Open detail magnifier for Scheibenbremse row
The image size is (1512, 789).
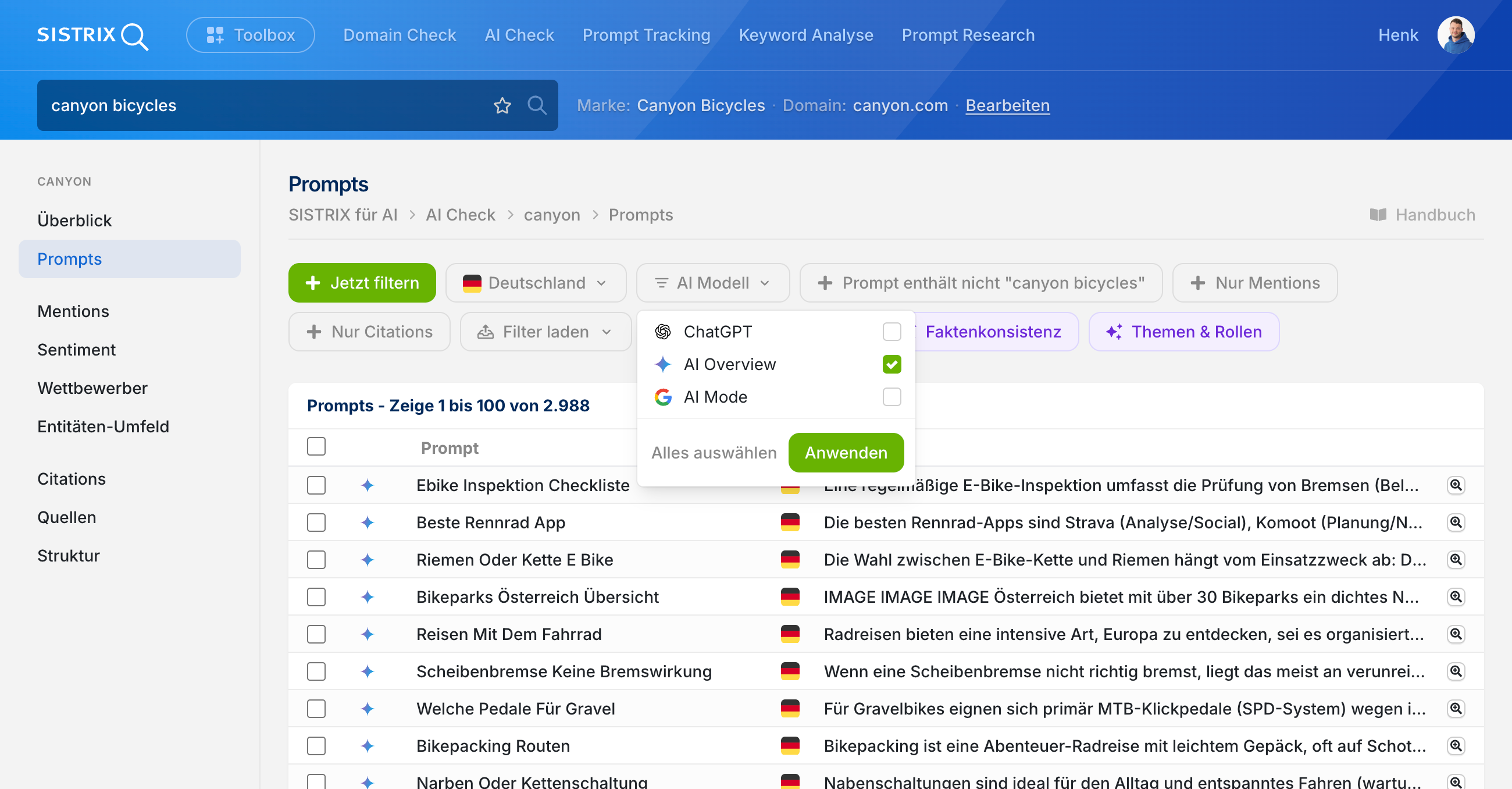[x=1456, y=671]
